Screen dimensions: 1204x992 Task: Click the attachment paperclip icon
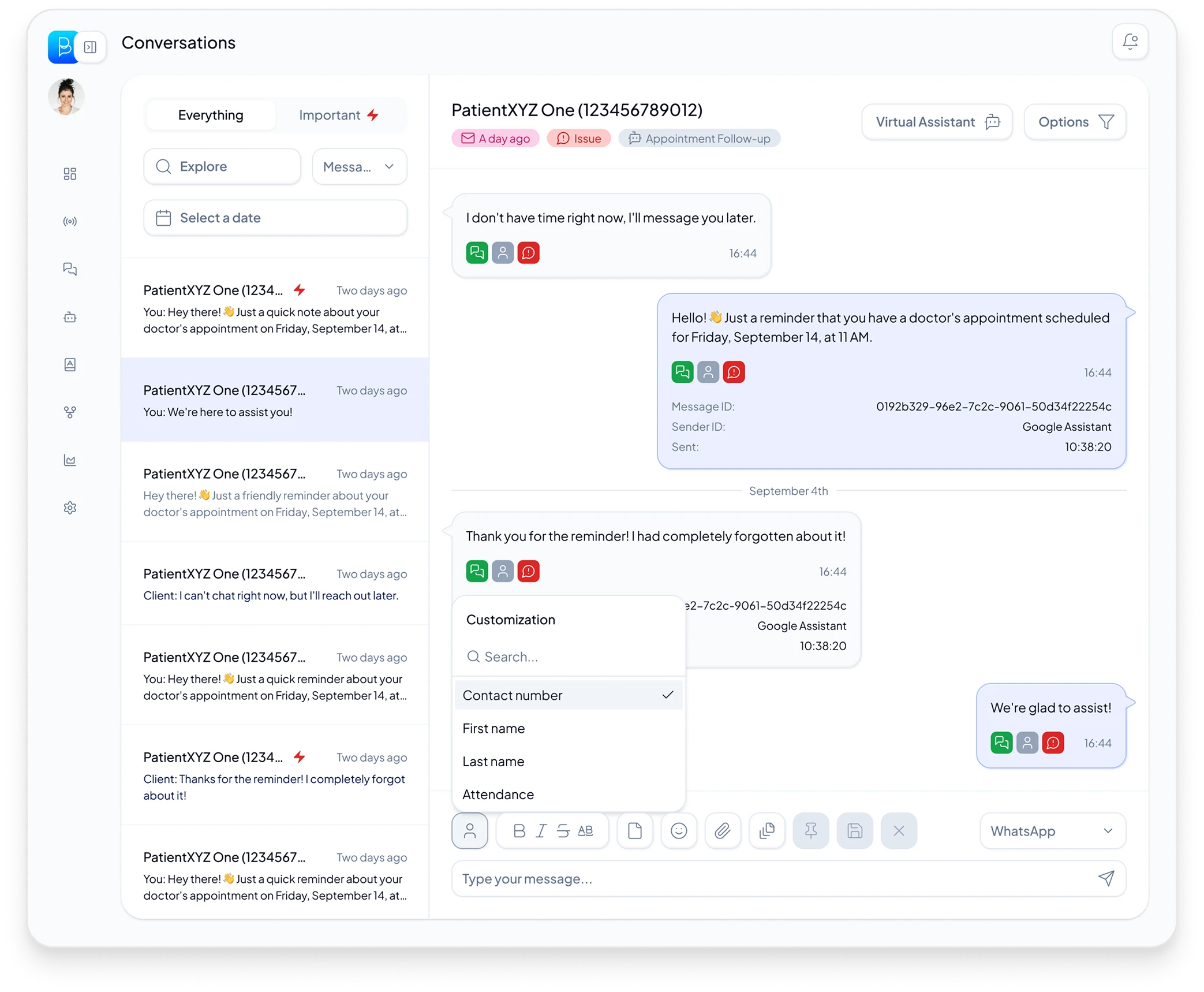coord(722,831)
